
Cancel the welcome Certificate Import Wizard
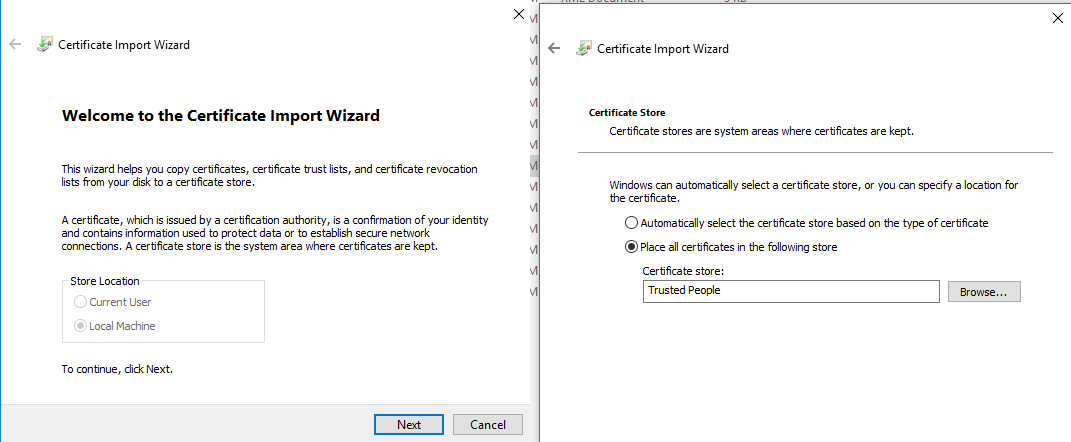[488, 424]
